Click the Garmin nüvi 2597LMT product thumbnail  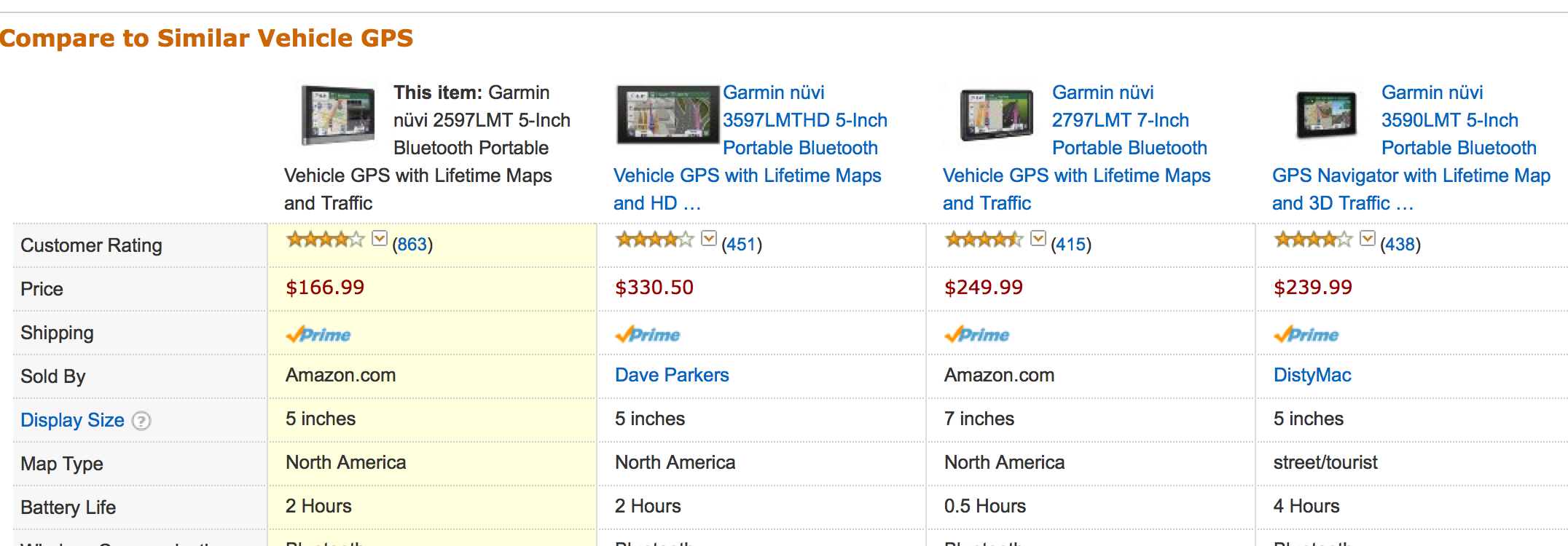[x=338, y=115]
